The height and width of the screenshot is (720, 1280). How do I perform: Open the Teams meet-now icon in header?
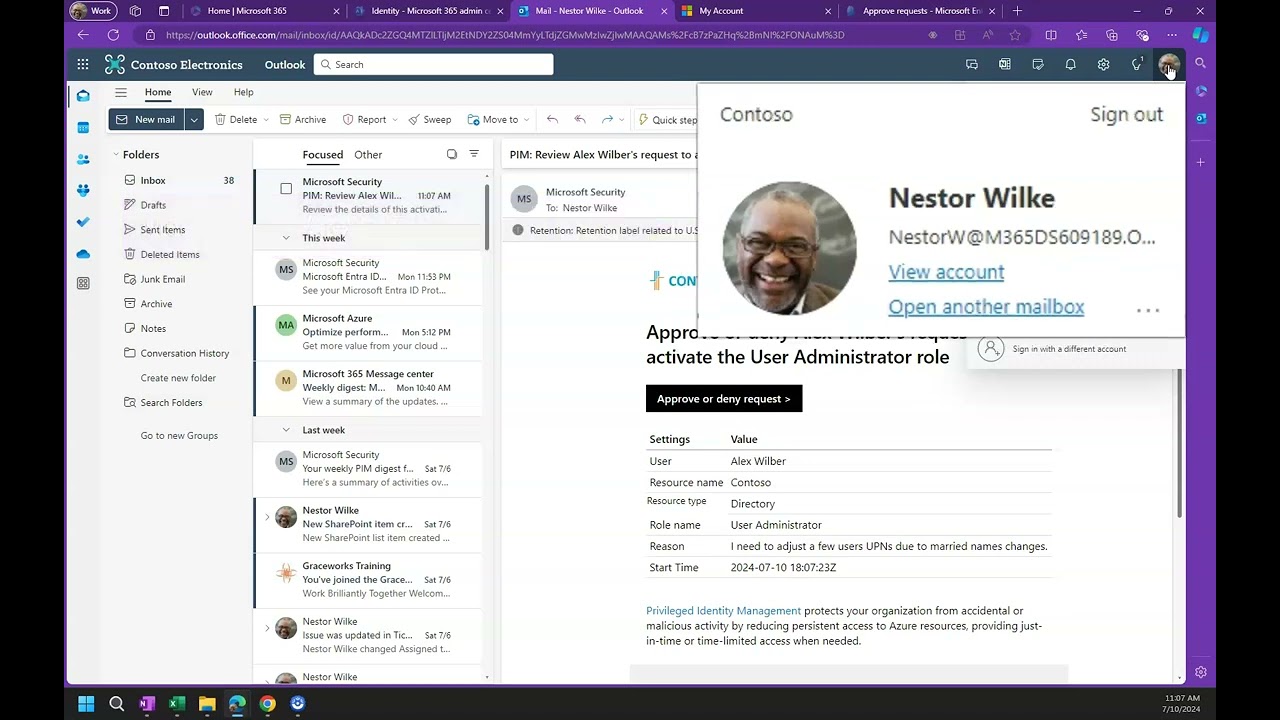point(971,64)
